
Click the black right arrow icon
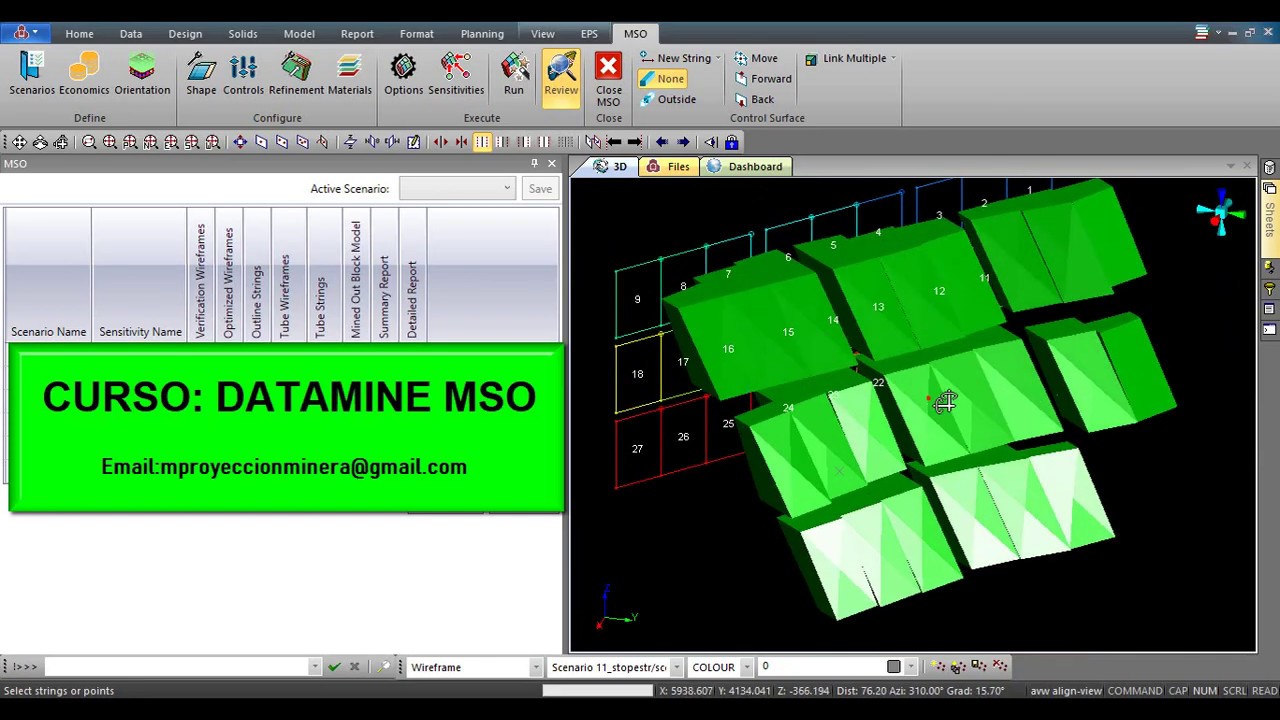coord(634,142)
